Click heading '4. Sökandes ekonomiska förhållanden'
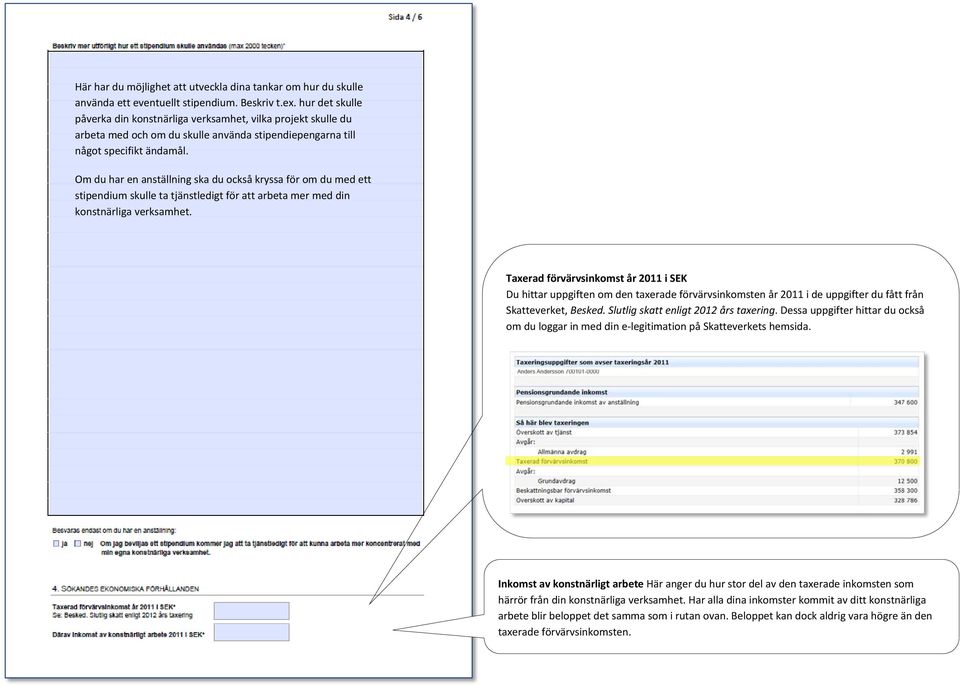Viewport: 960px width, 686px height. click(126, 589)
